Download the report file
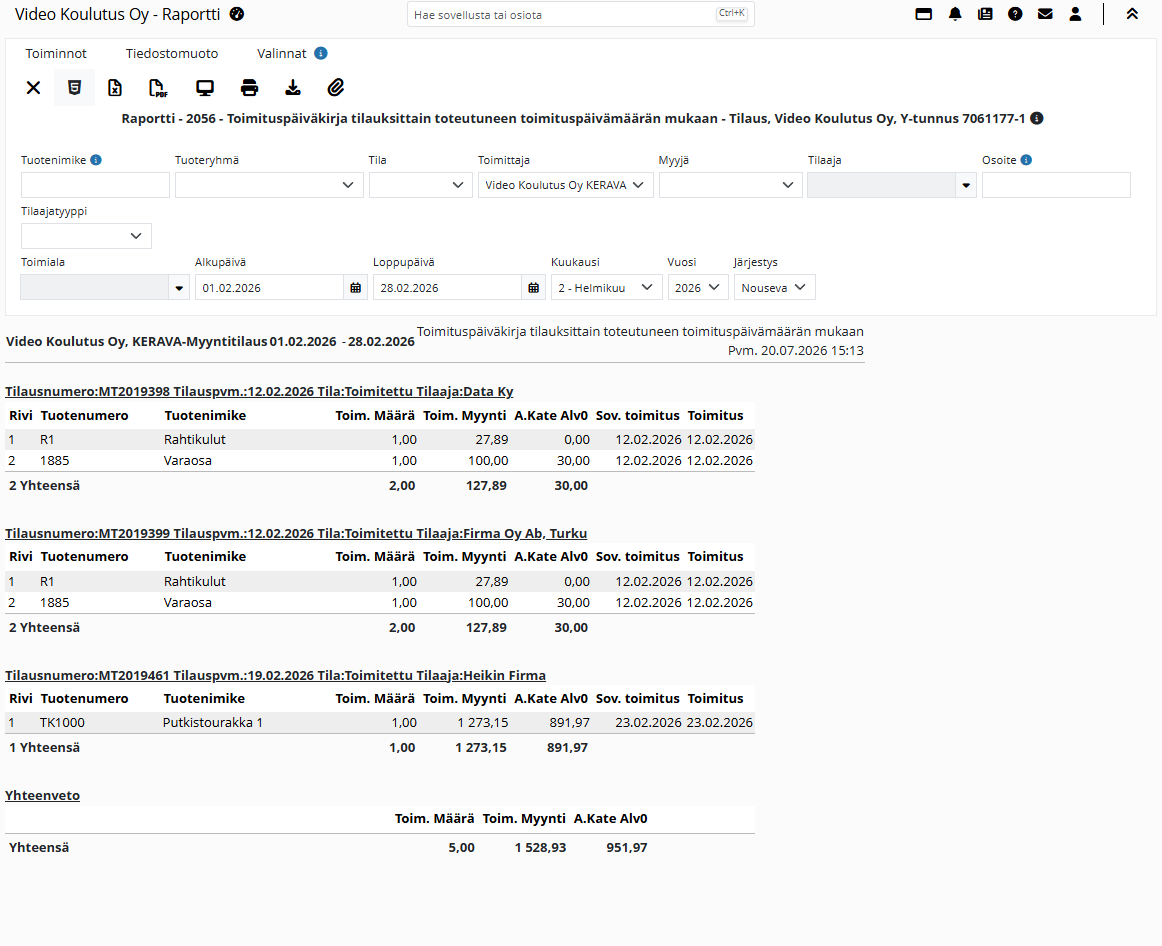 [x=293, y=88]
